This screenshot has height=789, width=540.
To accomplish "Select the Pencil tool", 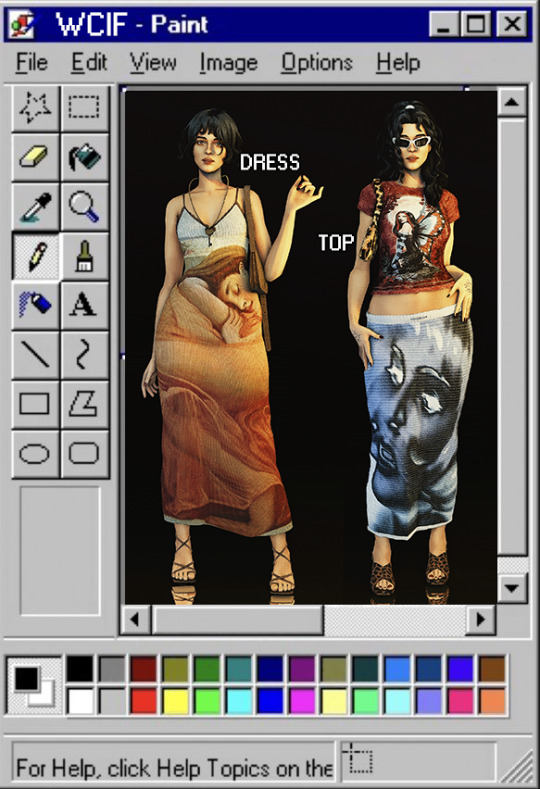I will pyautogui.click(x=35, y=256).
